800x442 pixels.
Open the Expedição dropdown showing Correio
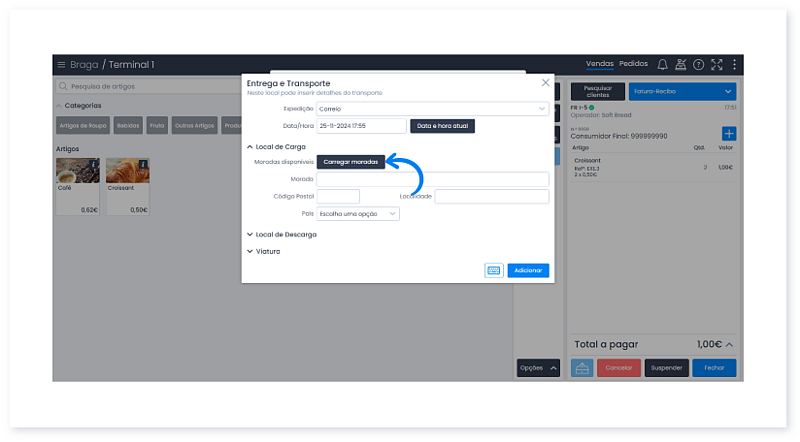click(x=432, y=108)
